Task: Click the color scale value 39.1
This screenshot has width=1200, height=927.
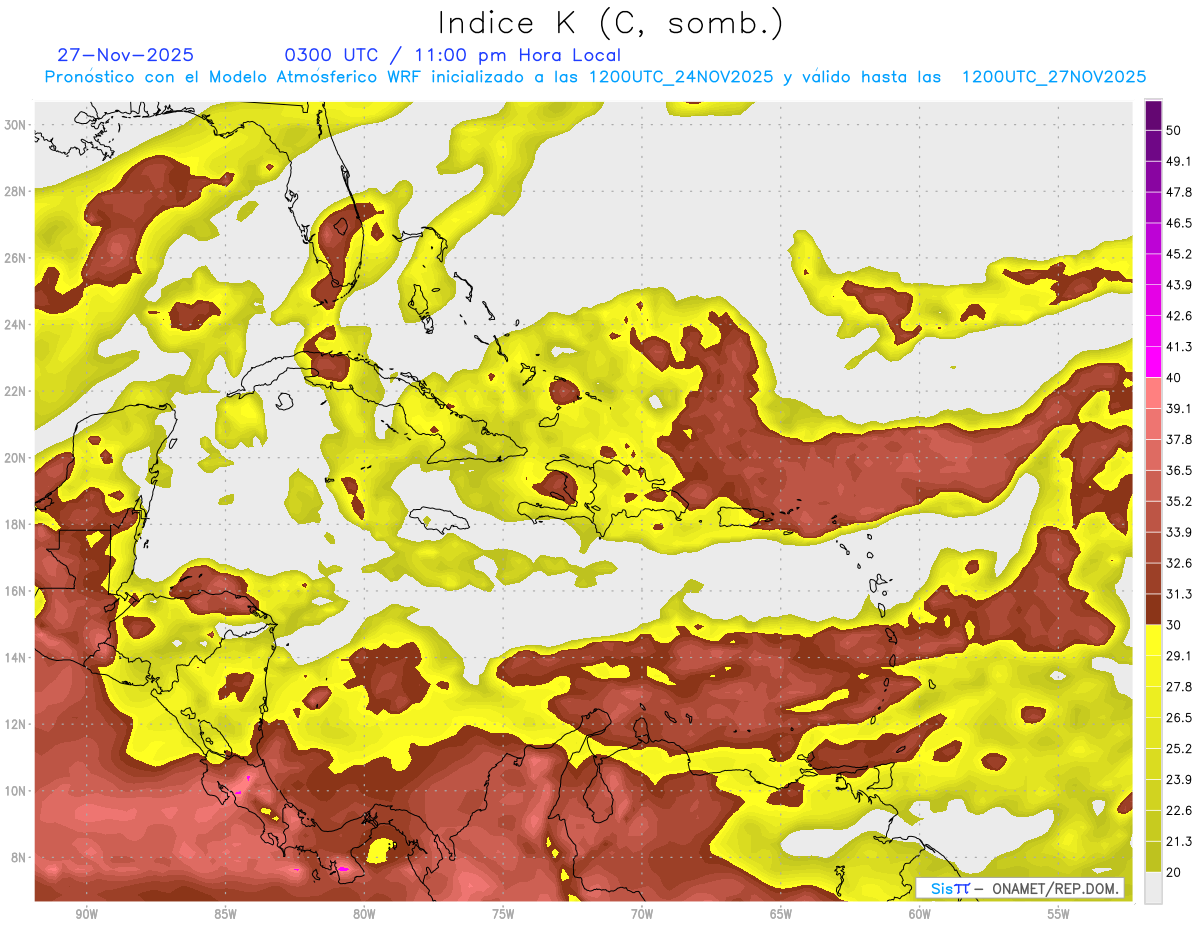Action: pyautogui.click(x=1179, y=408)
